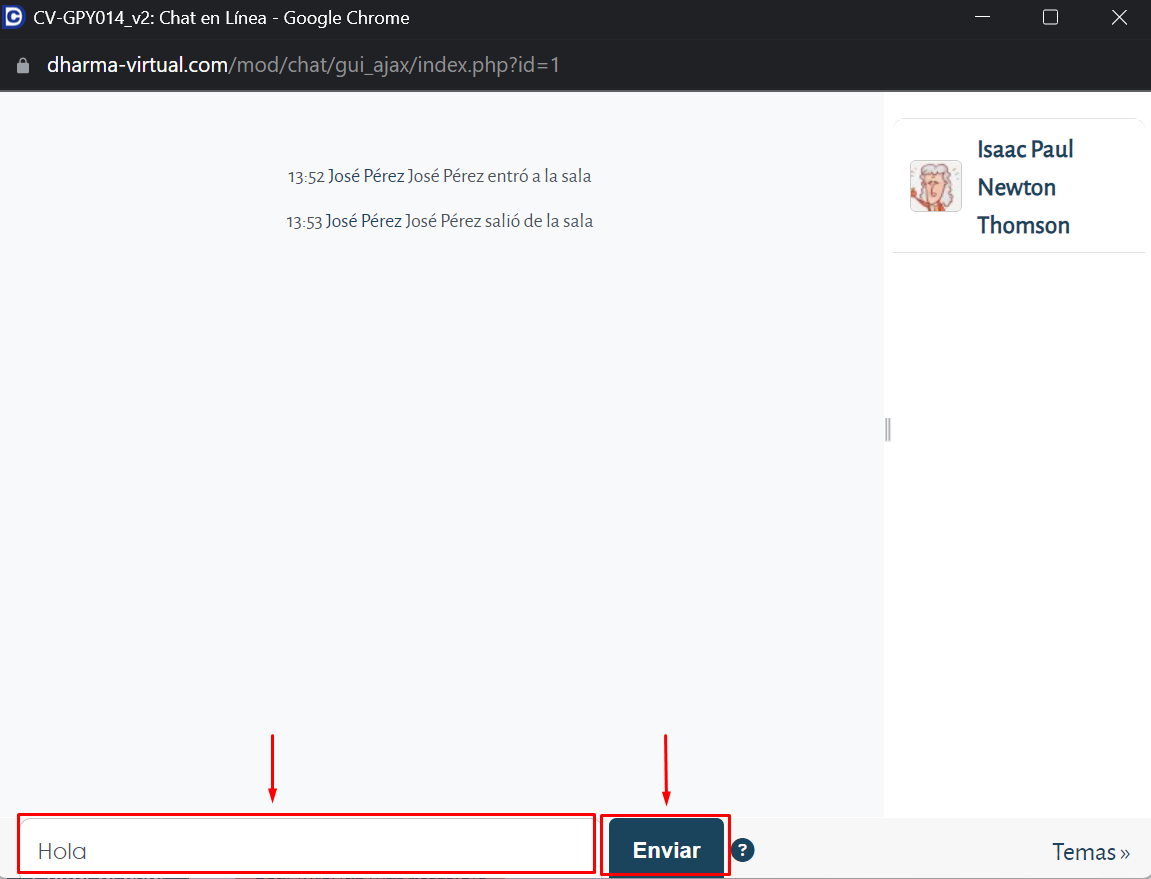Focus the message input containing Hola
Viewport: 1151px width, 879px height.
(306, 850)
